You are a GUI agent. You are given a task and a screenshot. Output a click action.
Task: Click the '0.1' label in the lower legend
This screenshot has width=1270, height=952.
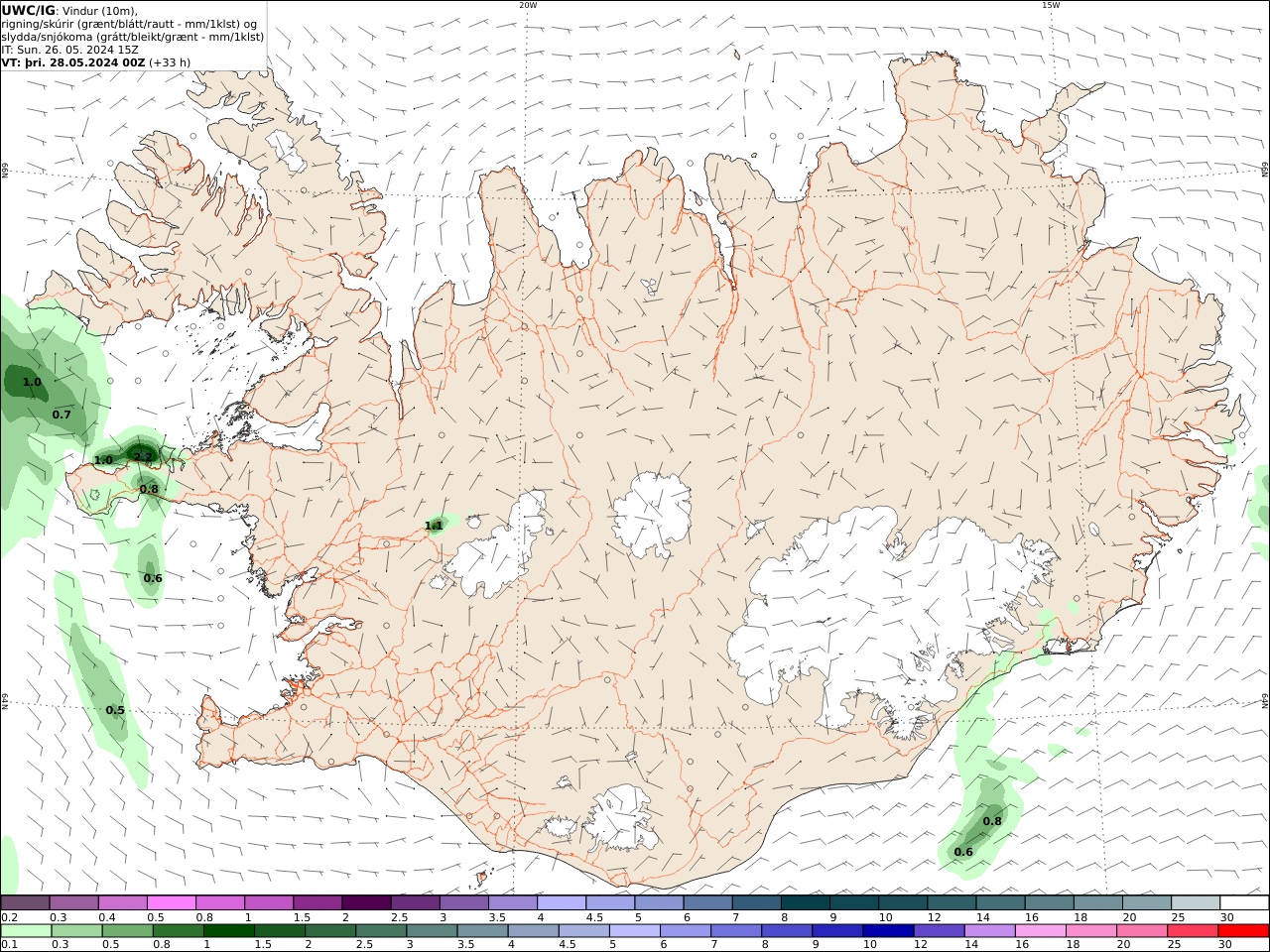(9, 945)
